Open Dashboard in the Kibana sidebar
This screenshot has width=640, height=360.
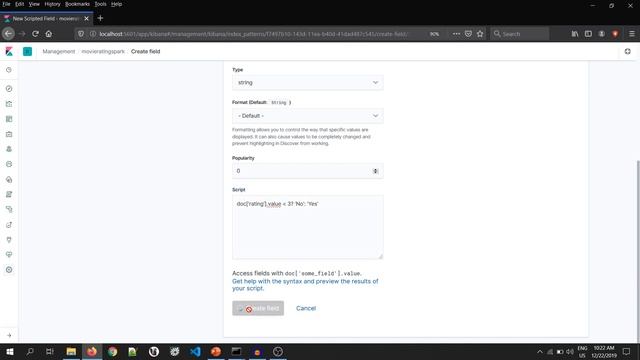point(9,119)
